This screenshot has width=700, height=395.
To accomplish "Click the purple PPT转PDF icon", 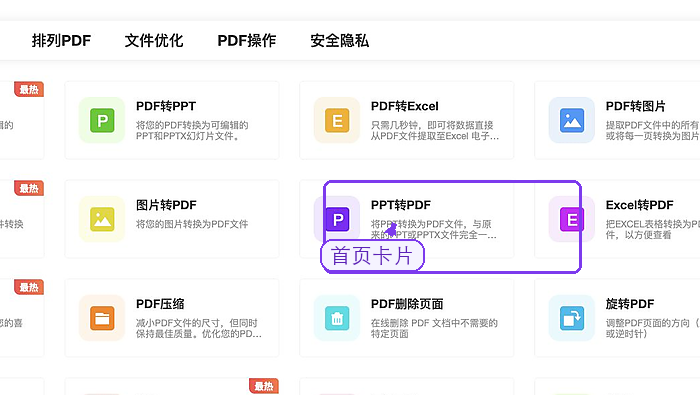I will (x=337, y=219).
